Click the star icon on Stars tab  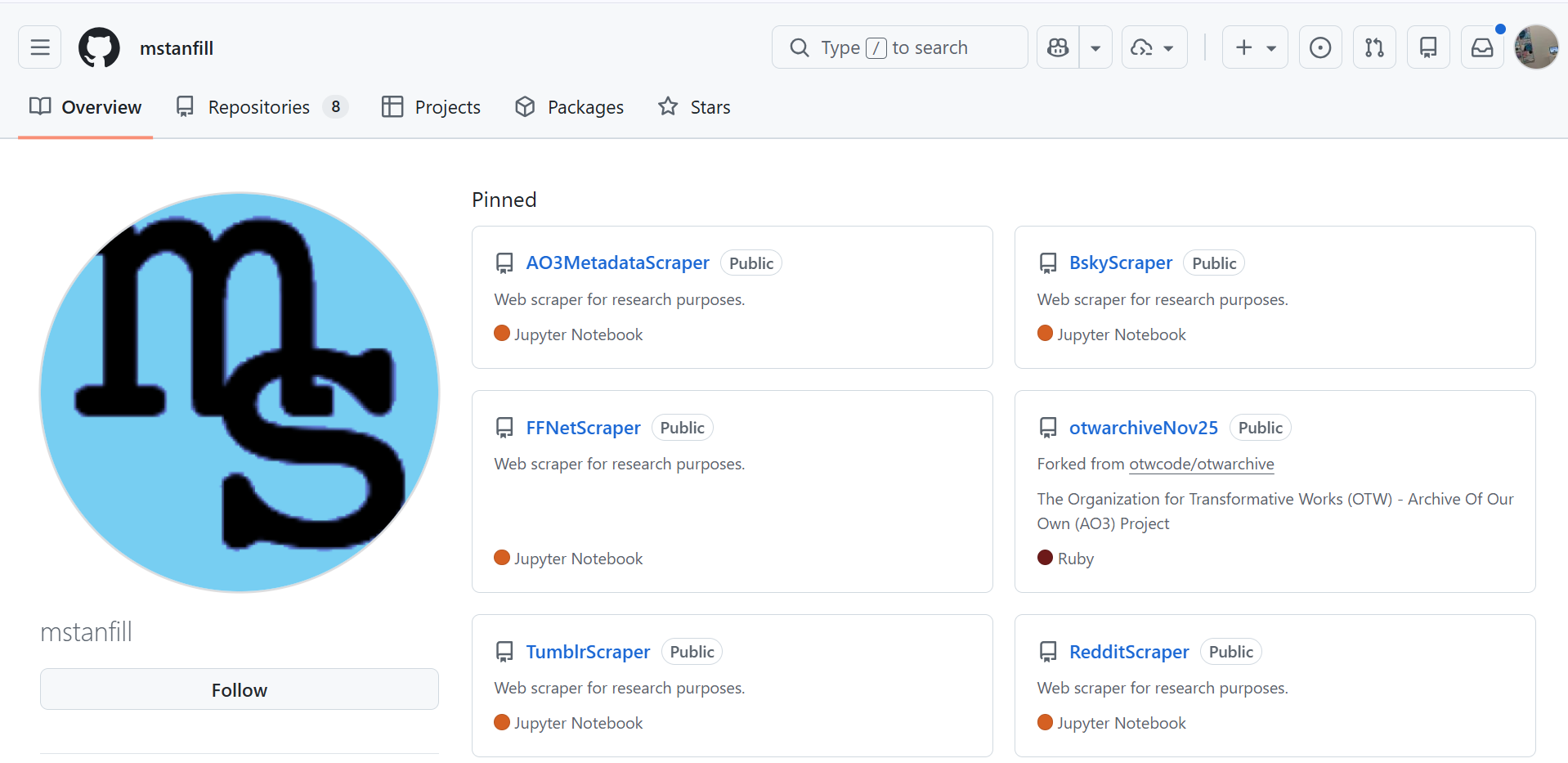pyautogui.click(x=668, y=106)
